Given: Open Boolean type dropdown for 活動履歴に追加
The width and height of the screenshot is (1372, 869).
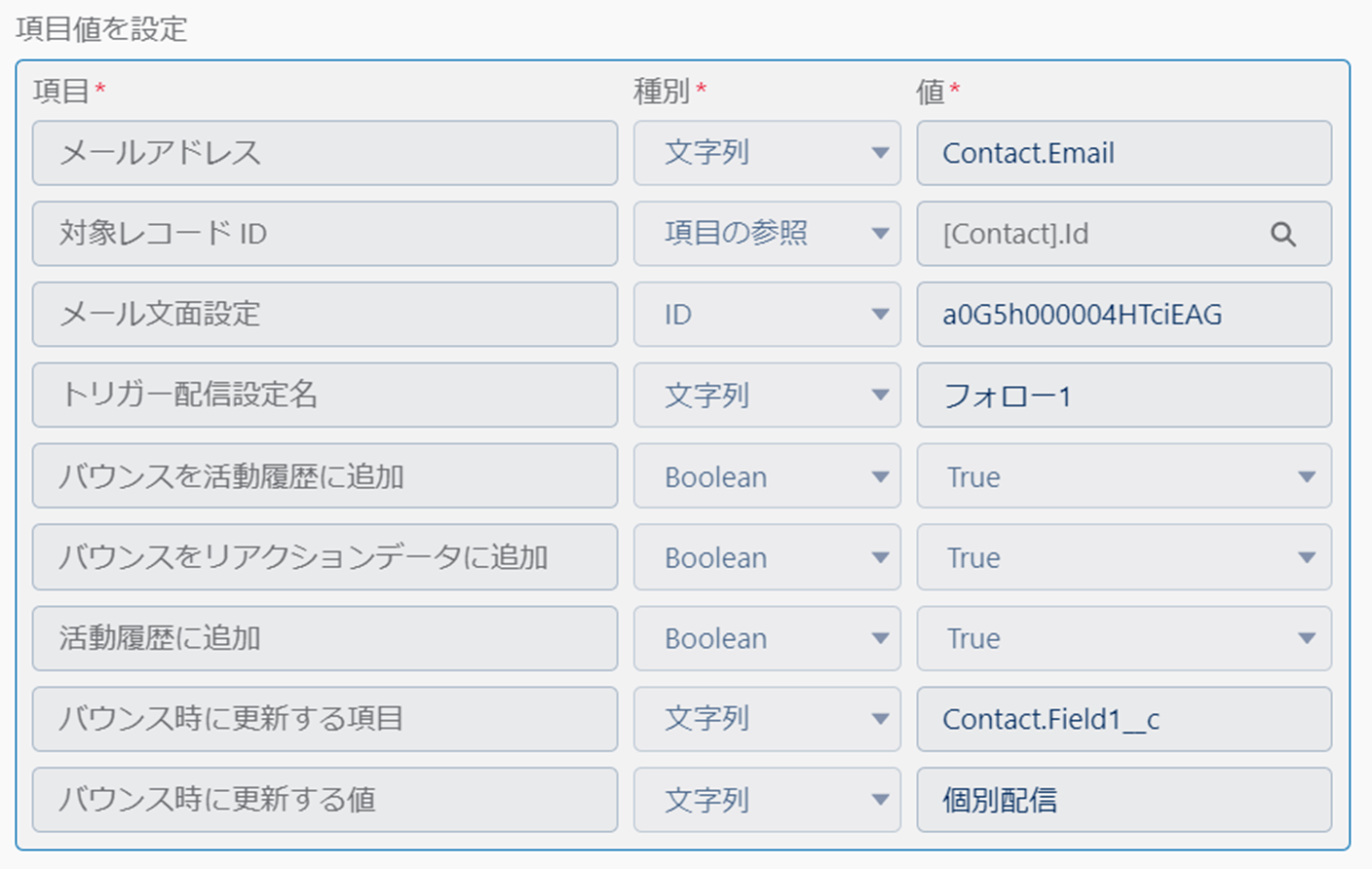Looking at the screenshot, I should [x=767, y=638].
